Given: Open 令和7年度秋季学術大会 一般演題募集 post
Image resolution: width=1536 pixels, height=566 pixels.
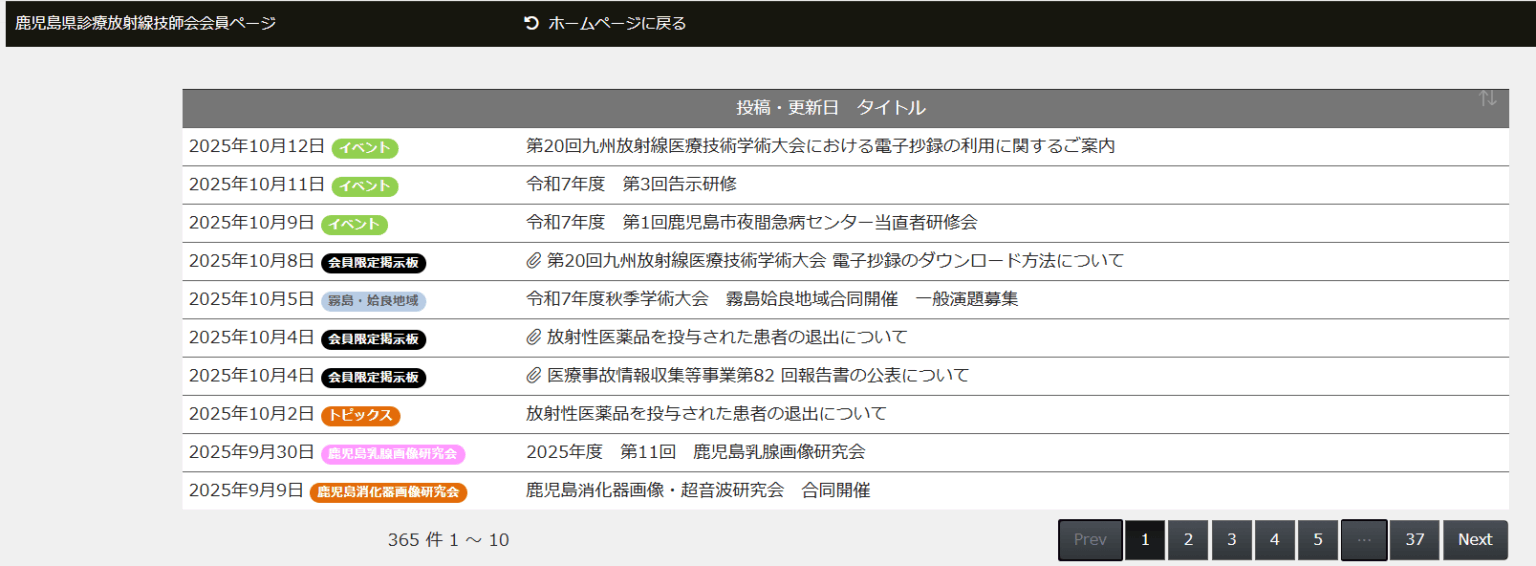Looking at the screenshot, I should coord(771,299).
